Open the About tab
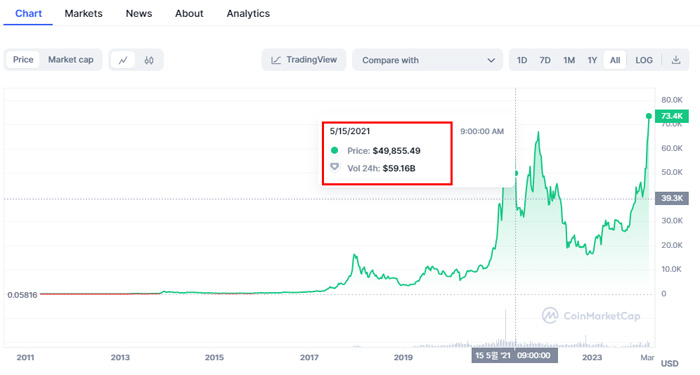The height and width of the screenshot is (375, 700). 189,13
